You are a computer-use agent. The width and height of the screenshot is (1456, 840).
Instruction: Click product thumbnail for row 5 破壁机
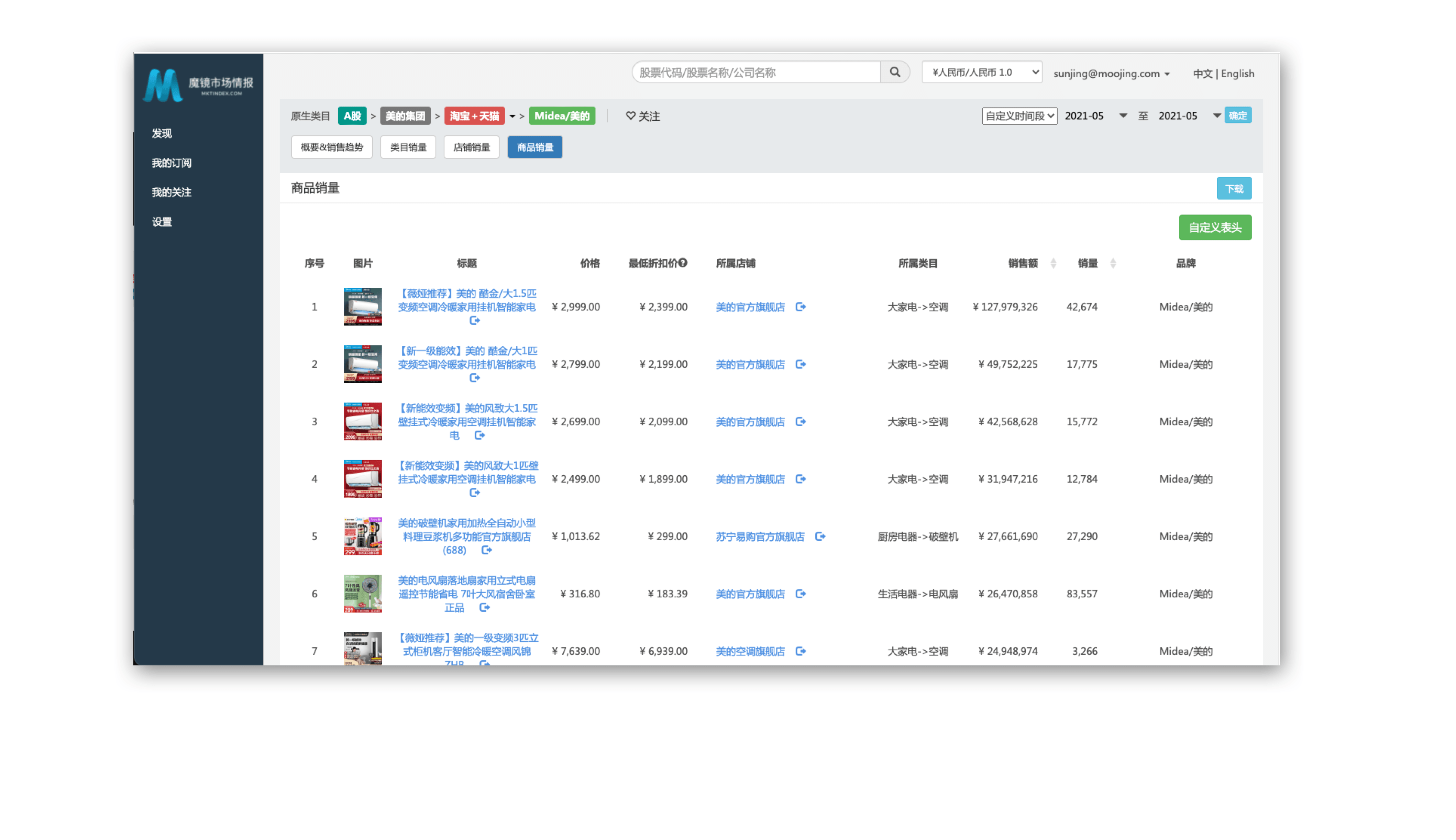[362, 537]
